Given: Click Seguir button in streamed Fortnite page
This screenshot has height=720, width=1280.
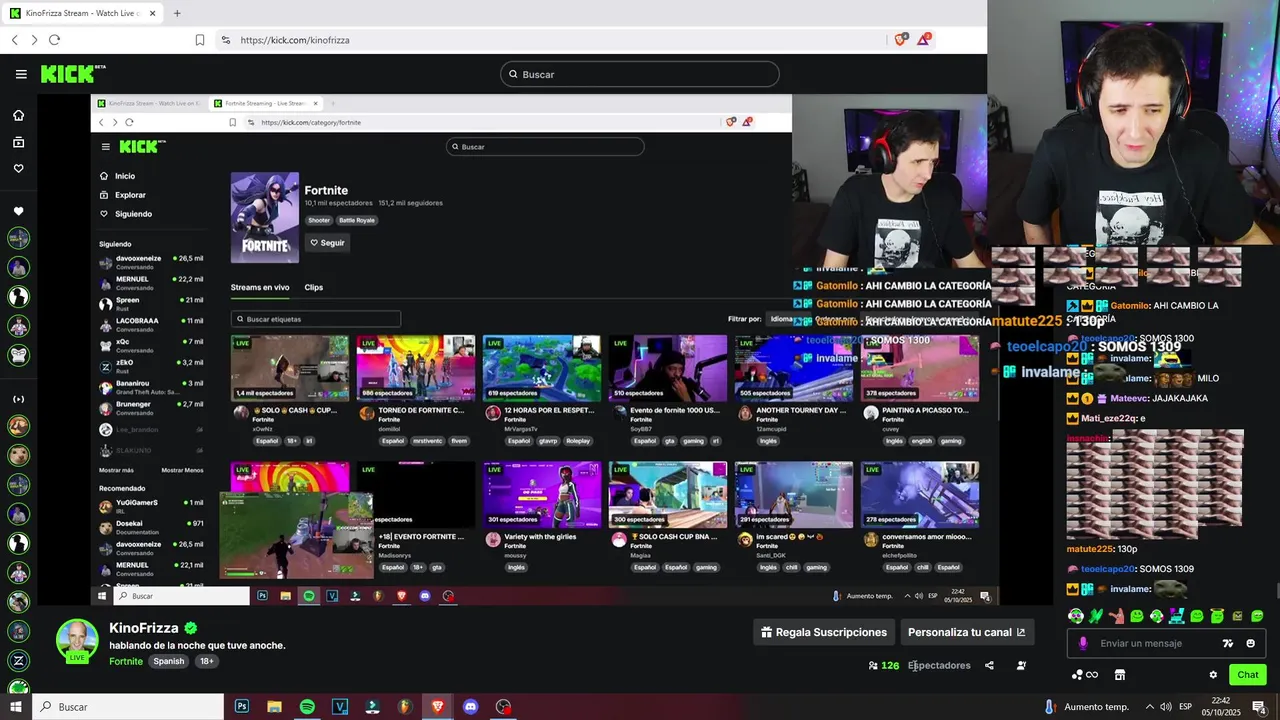Looking at the screenshot, I should [x=327, y=243].
